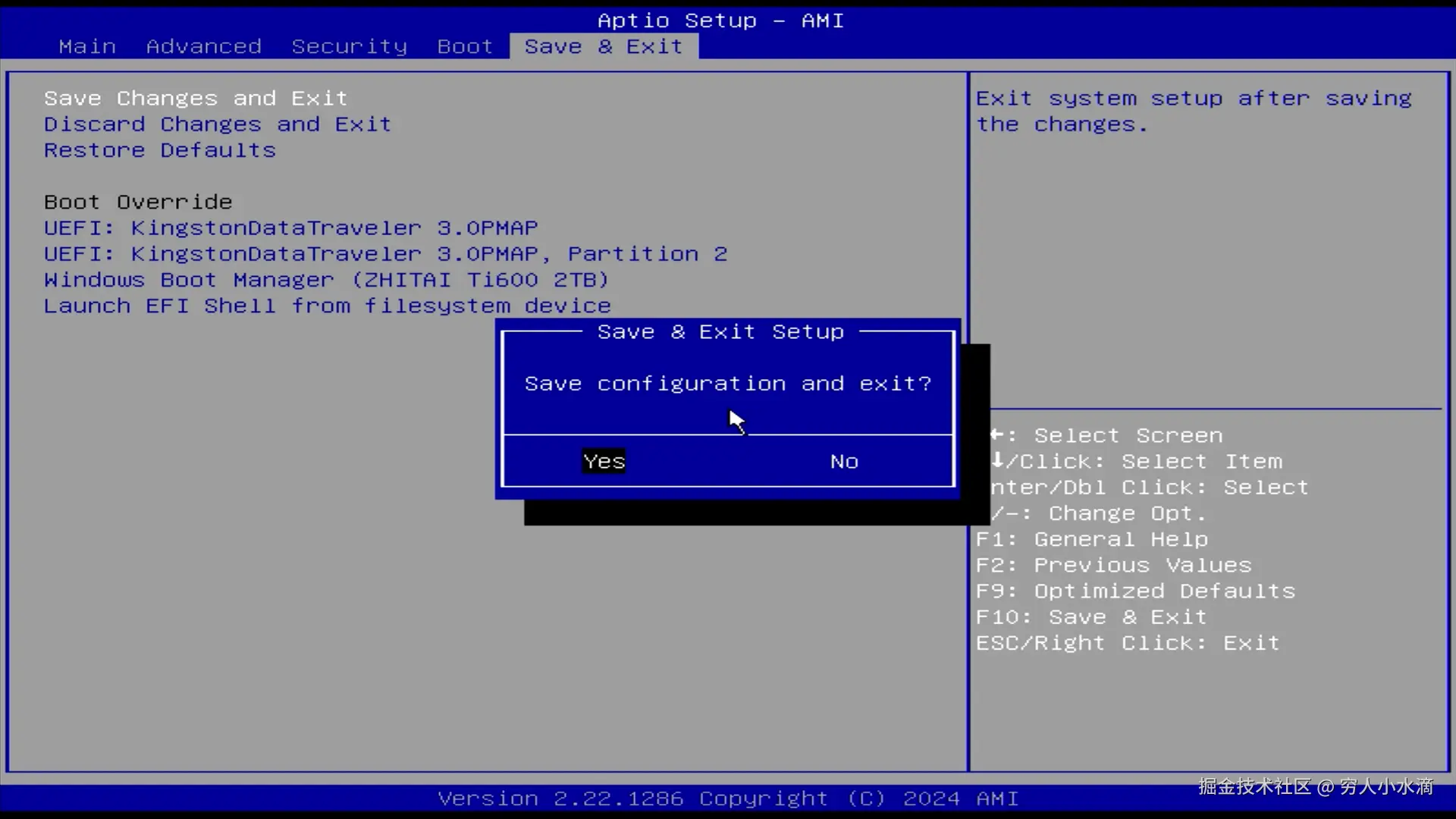1456x819 pixels.
Task: Open the Main tab
Action: (87, 46)
